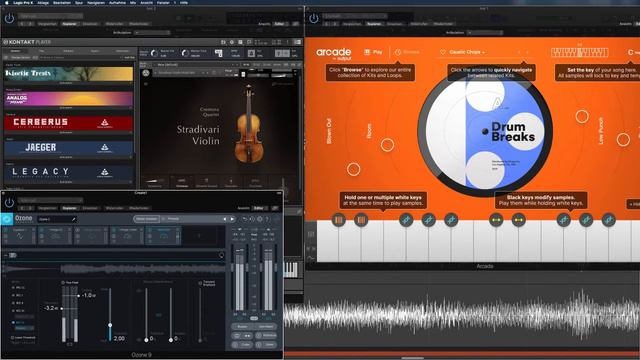This screenshot has width=640, height=360.
Task: Open Arcade Browse tab
Action: 407,52
